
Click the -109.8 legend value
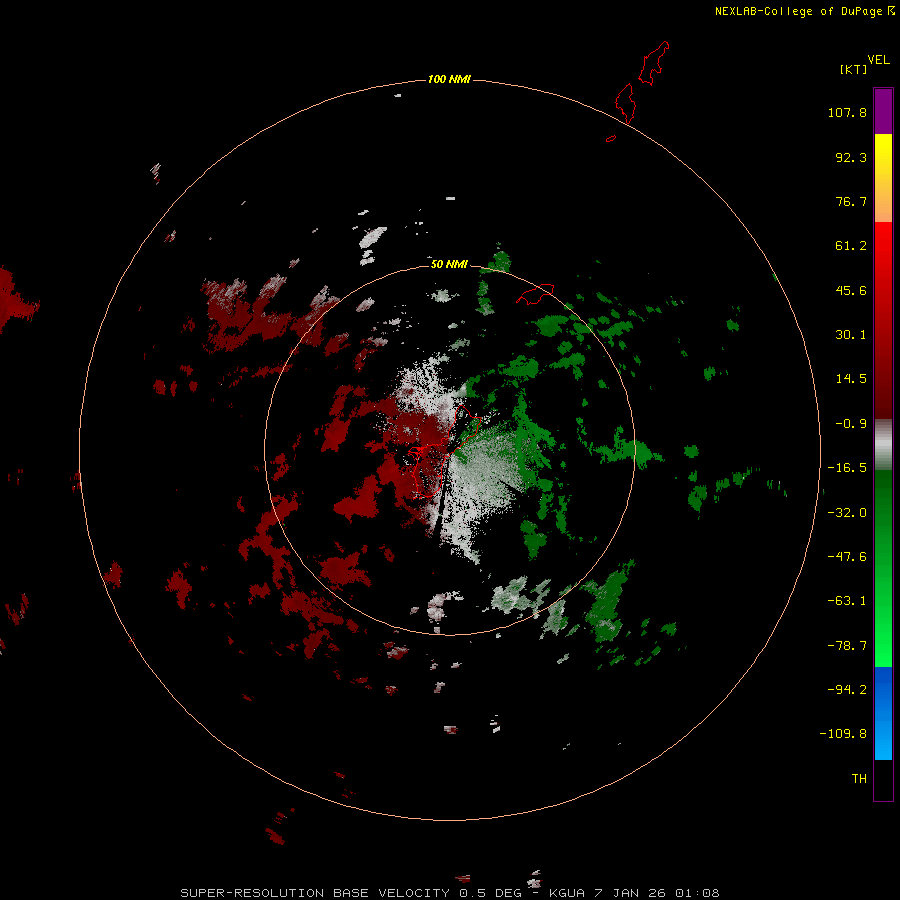[843, 734]
